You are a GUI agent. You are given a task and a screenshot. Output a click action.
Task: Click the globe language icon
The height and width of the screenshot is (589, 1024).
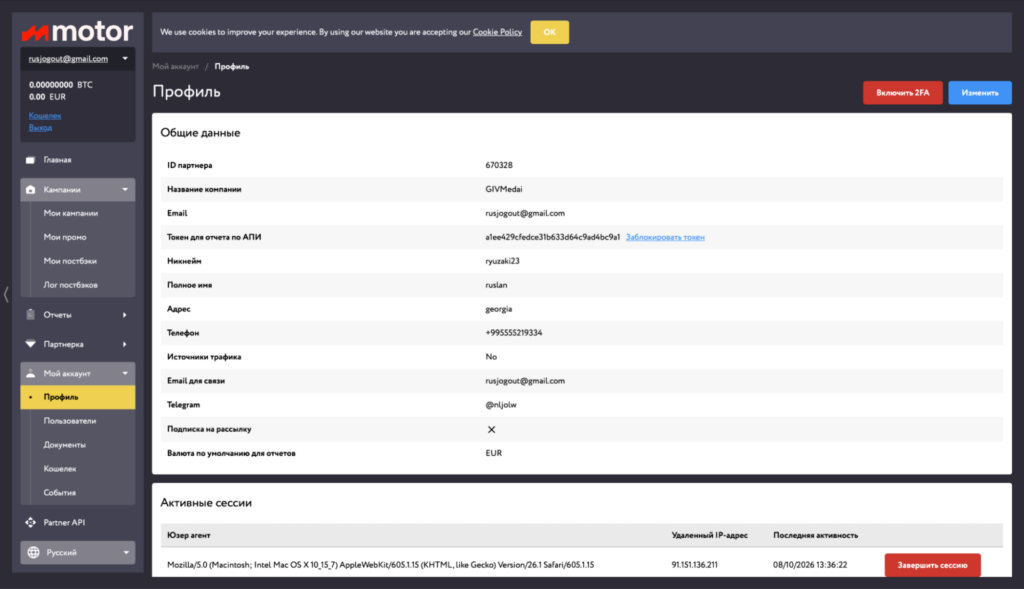[x=33, y=552]
